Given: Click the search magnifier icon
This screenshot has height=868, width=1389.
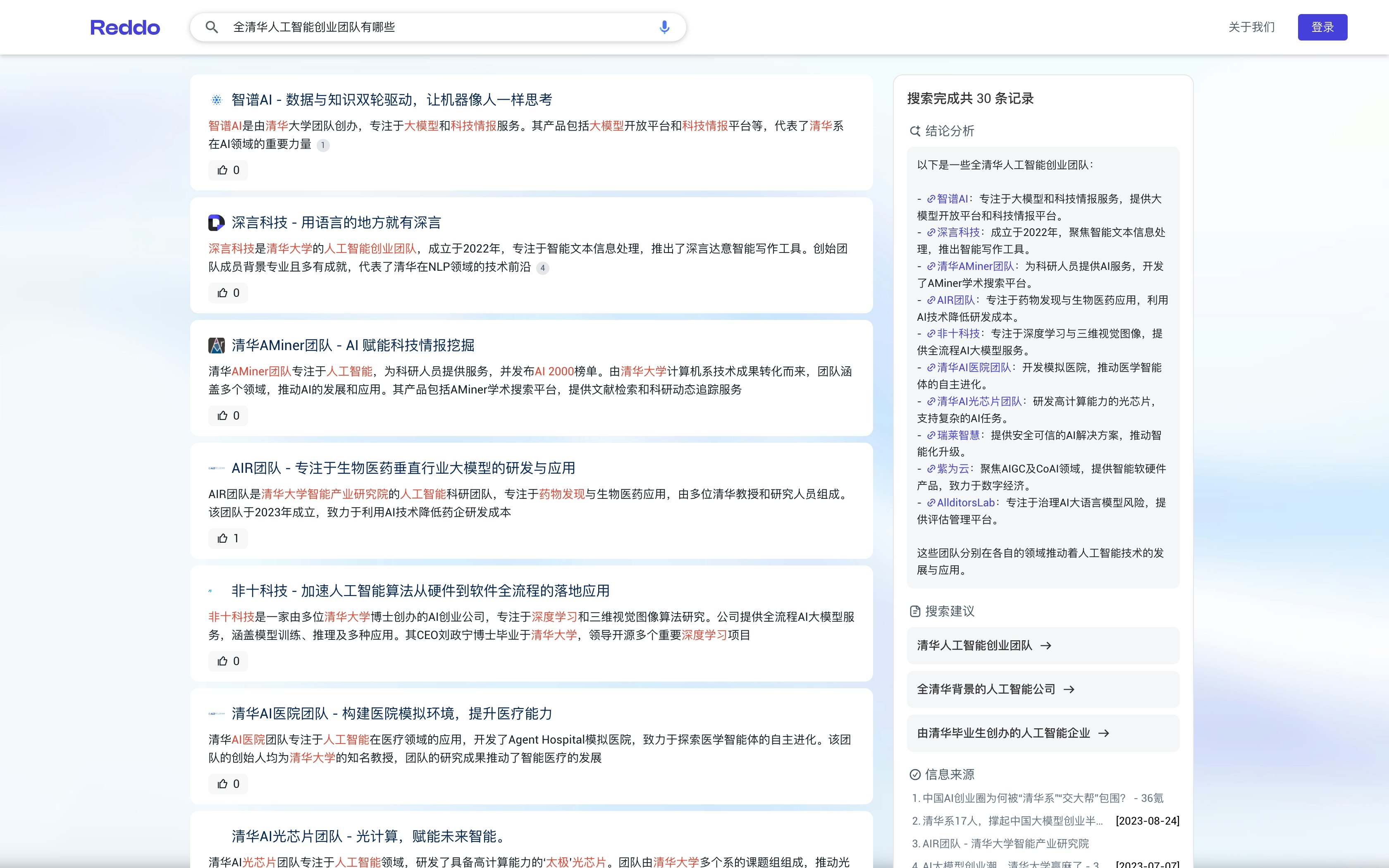Looking at the screenshot, I should pos(212,27).
